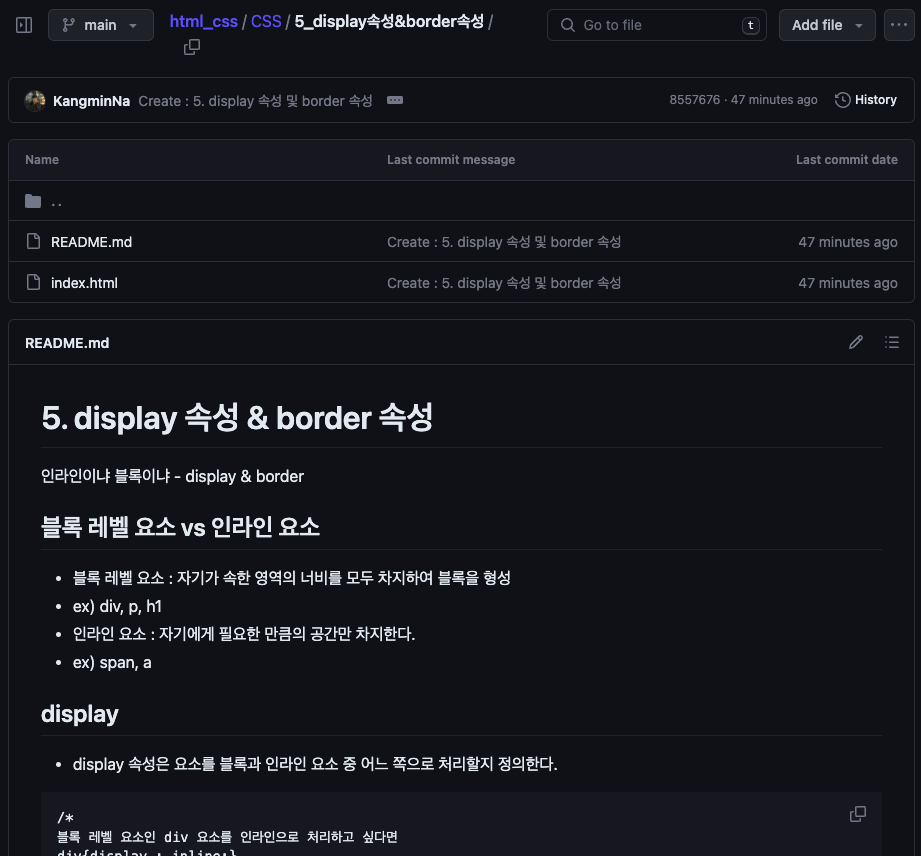921x856 pixels.
Task: Click the Last commit message header
Action: (451, 160)
